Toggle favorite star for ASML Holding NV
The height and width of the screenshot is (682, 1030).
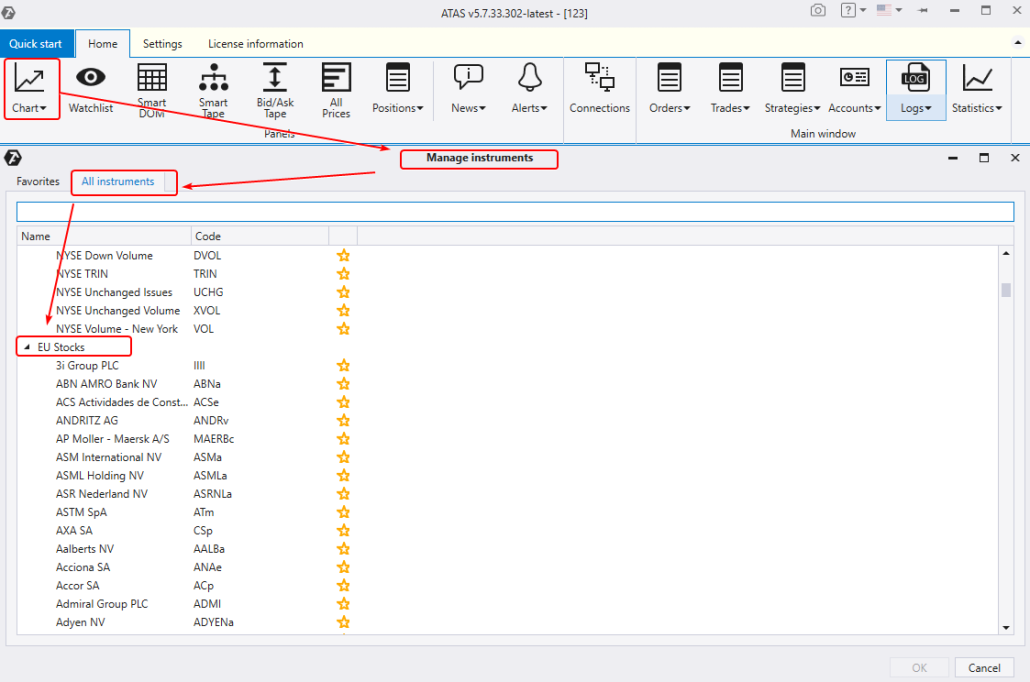(x=343, y=476)
